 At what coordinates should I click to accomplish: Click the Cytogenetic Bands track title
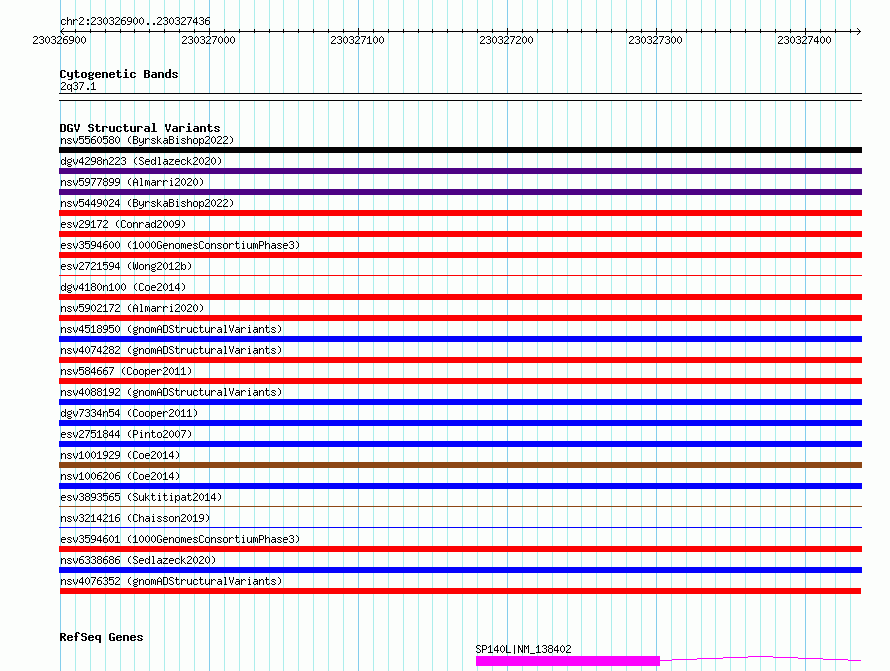pos(119,74)
